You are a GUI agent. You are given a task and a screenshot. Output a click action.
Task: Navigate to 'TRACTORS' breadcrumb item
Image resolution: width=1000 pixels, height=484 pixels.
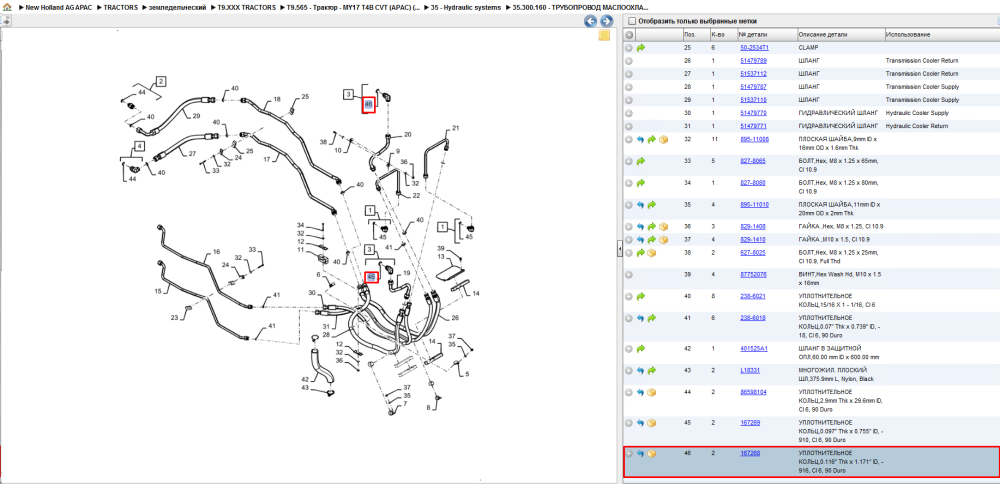pyautogui.click(x=119, y=8)
